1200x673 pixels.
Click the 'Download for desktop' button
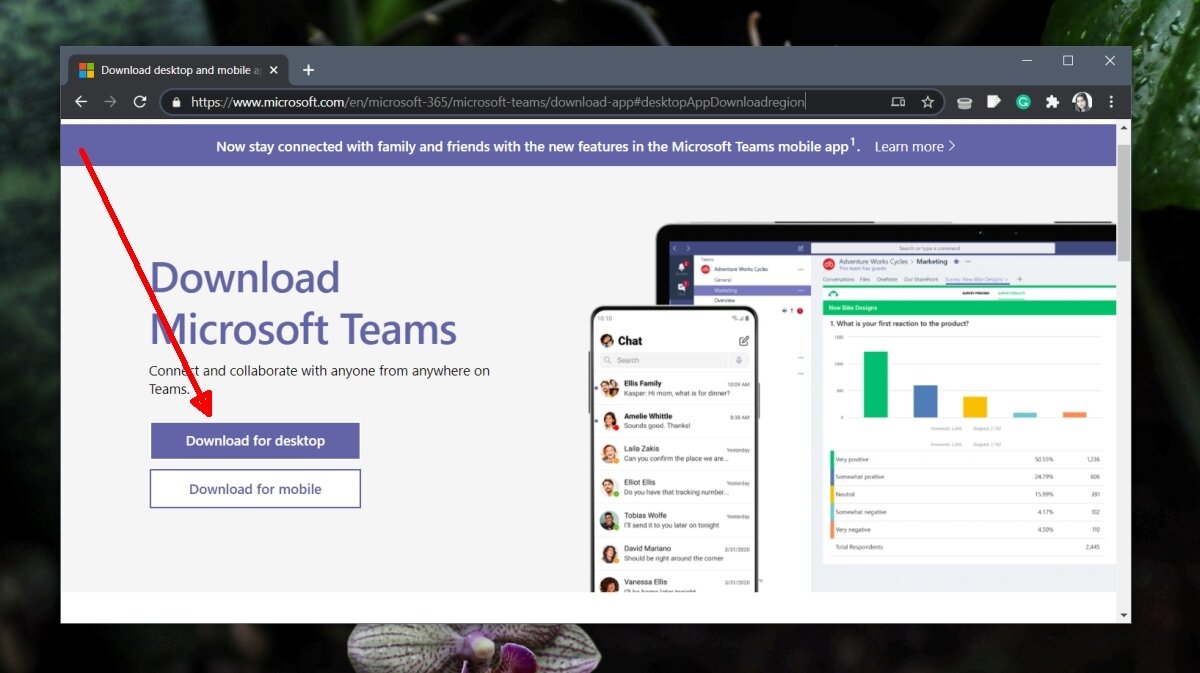pos(254,440)
